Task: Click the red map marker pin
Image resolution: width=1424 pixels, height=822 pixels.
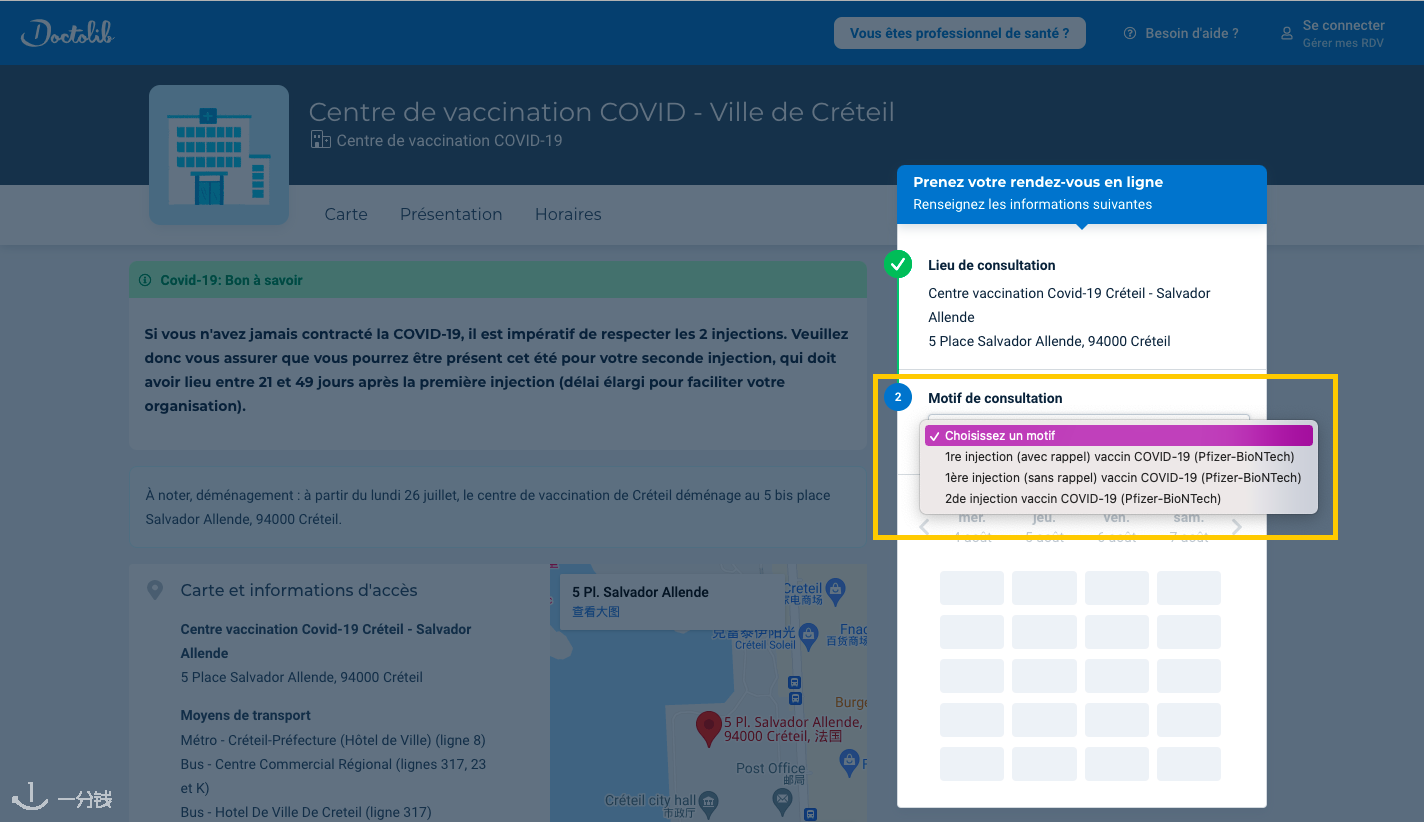Action: click(709, 729)
